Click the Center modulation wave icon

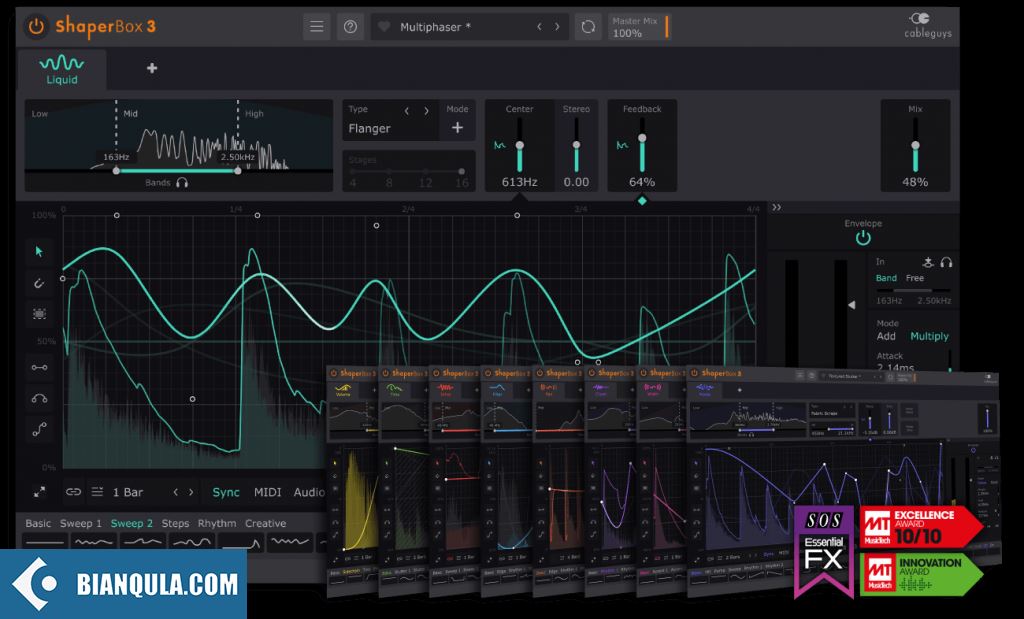pyautogui.click(x=500, y=146)
